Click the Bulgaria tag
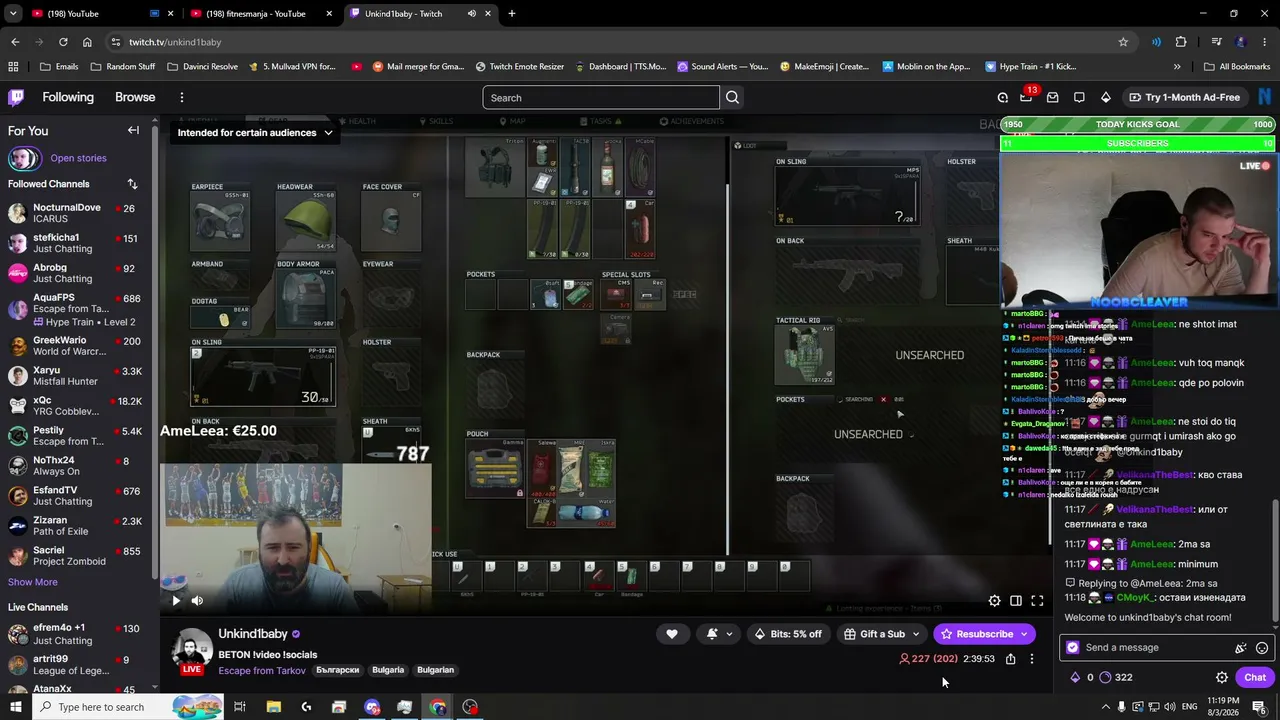The image size is (1280, 720). 388,671
